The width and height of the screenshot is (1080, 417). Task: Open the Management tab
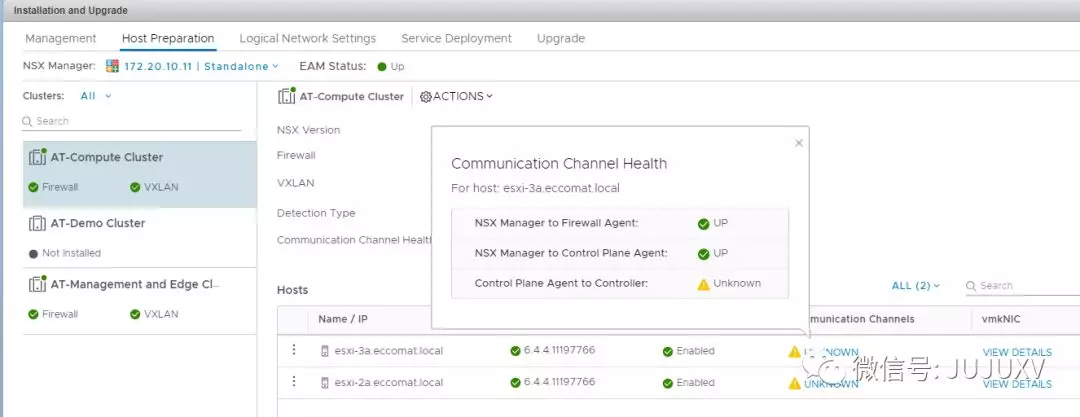coord(61,39)
